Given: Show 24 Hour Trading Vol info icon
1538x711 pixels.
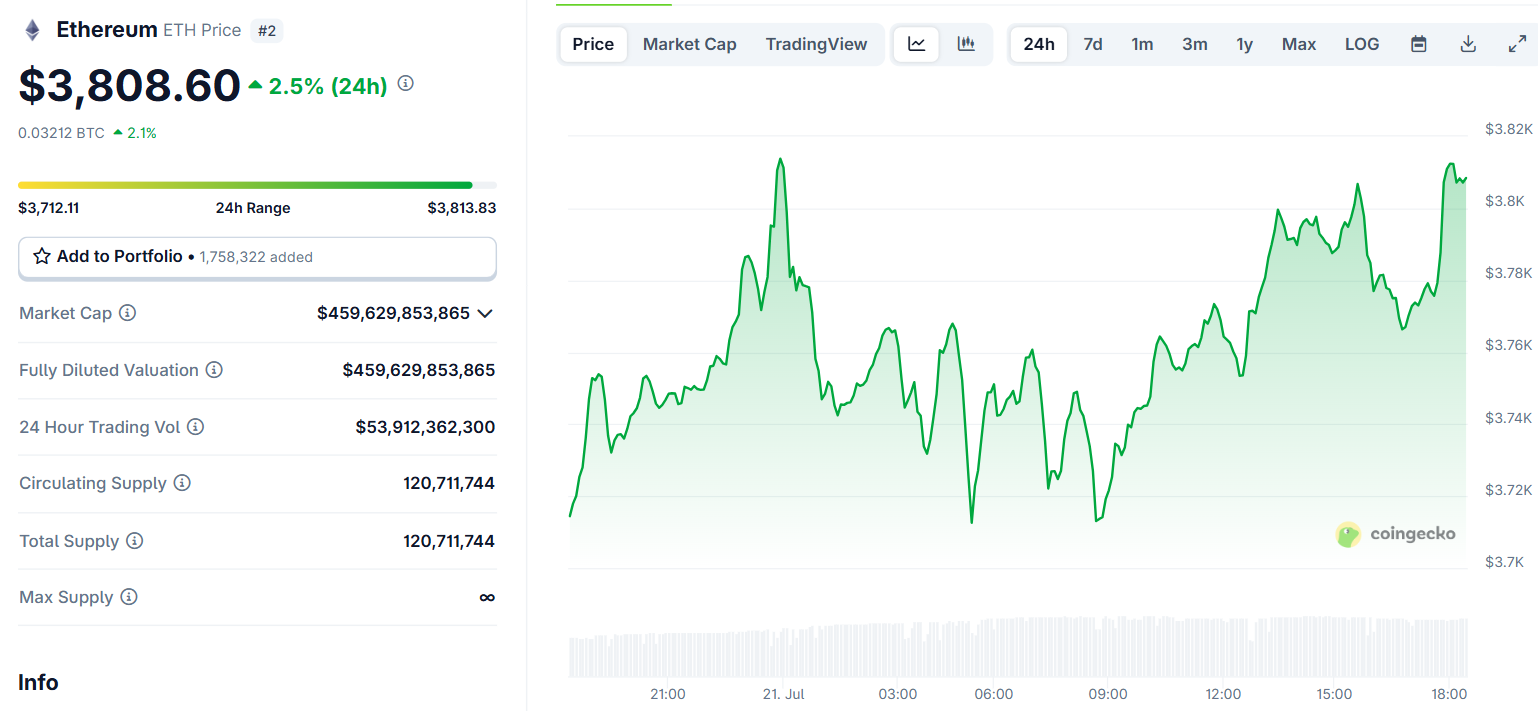Looking at the screenshot, I should (196, 427).
